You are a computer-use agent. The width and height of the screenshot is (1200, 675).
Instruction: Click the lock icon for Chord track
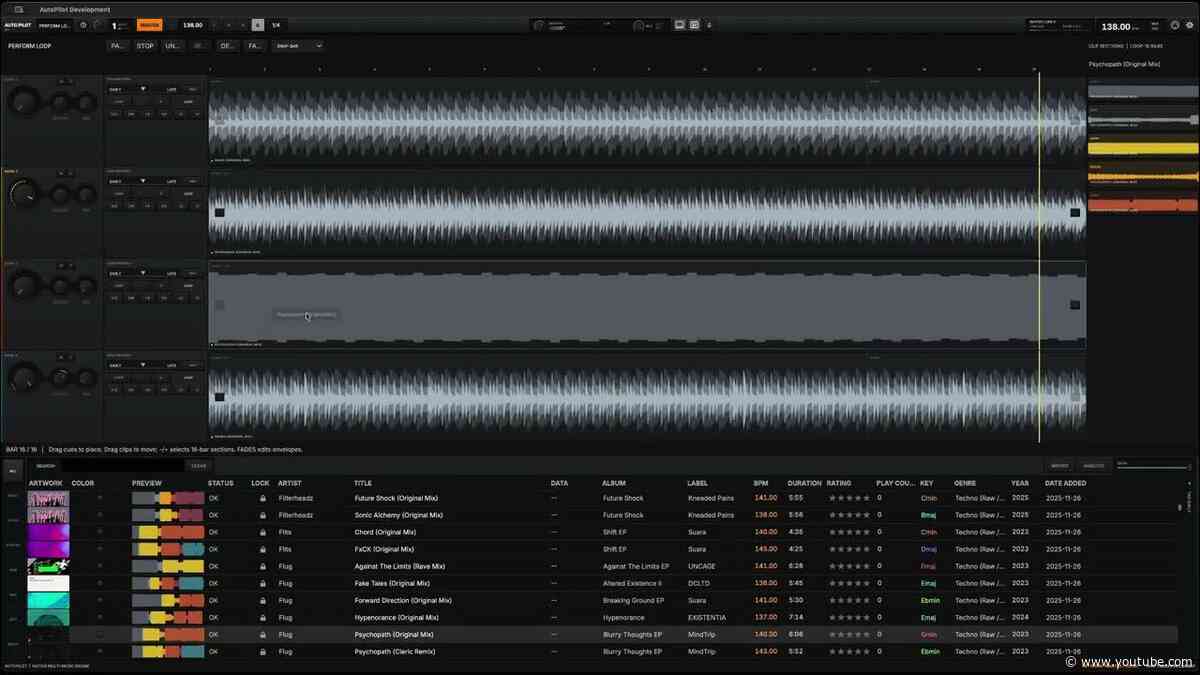262,532
